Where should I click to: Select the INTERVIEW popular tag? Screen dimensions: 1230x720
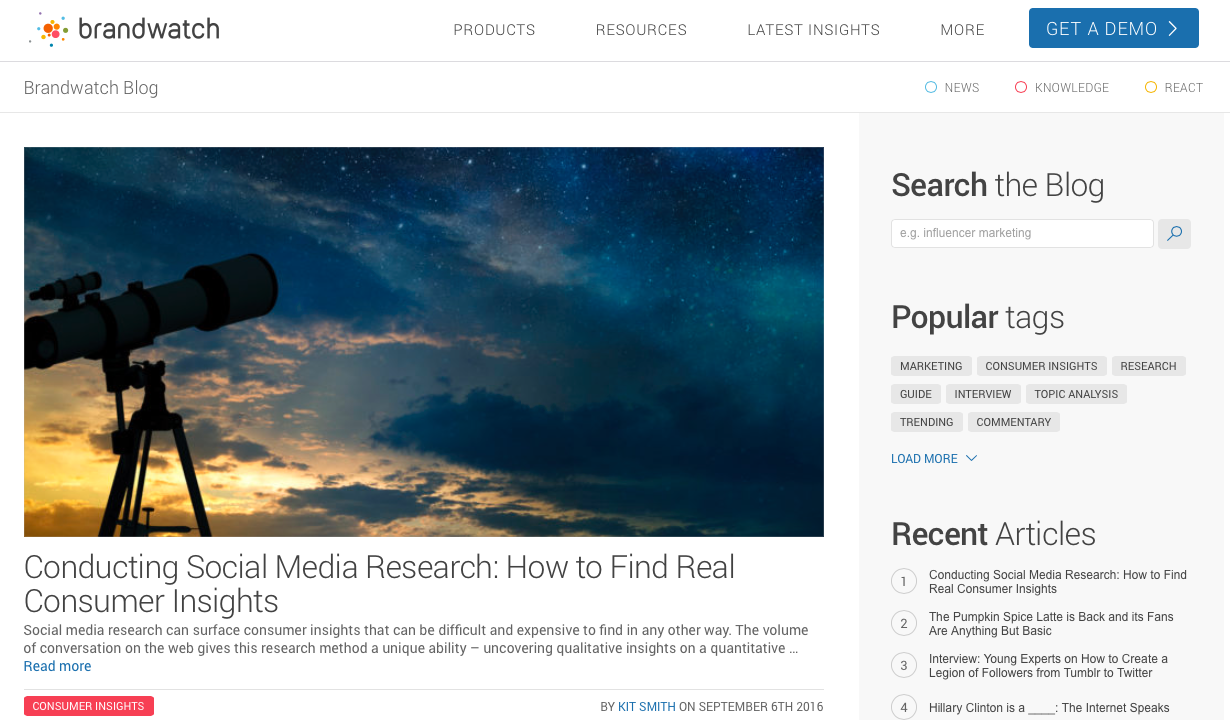point(984,394)
